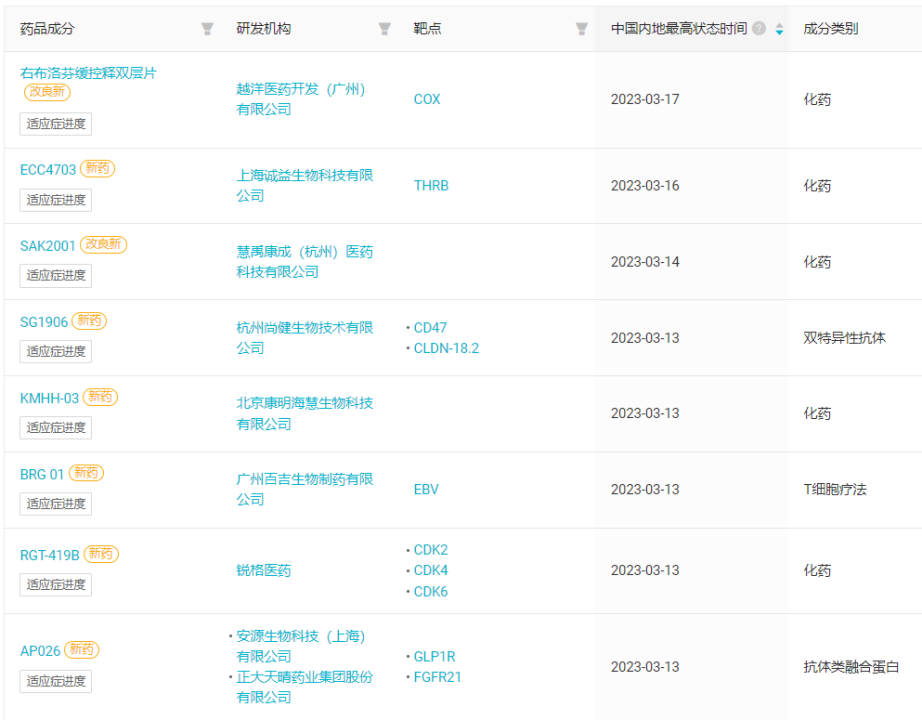Open filter for 药品成分 column
The height and width of the screenshot is (720, 922).
pos(207,29)
